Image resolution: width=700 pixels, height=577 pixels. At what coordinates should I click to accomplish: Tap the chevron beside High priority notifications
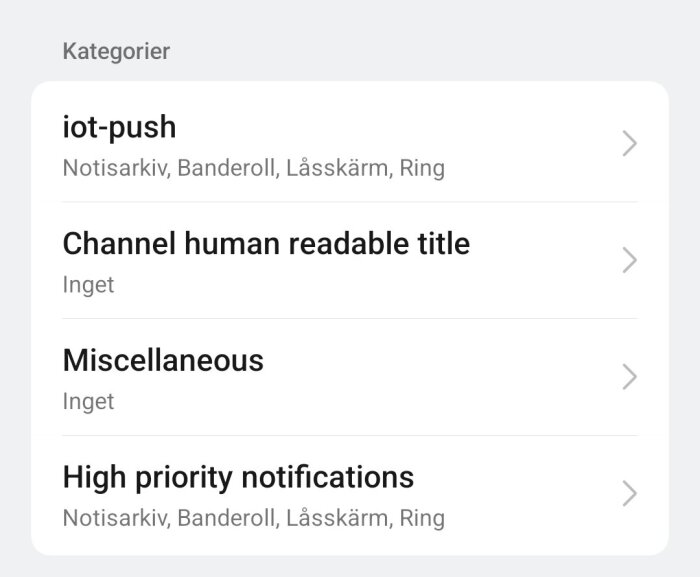(x=629, y=493)
